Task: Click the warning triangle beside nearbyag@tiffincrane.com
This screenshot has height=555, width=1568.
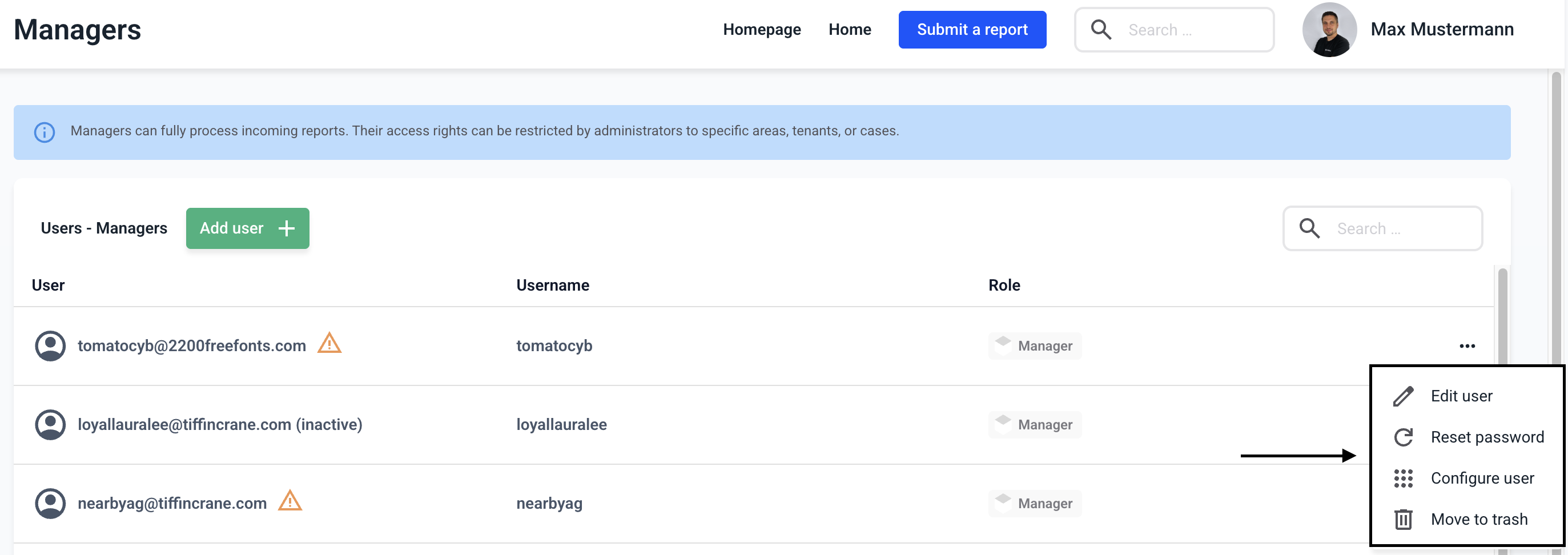Action: [290, 501]
